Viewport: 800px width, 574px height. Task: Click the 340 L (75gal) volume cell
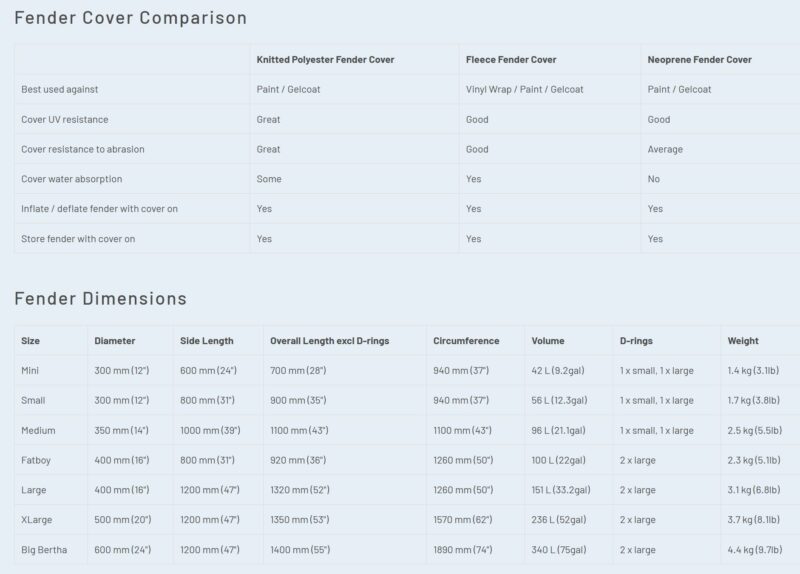(559, 550)
